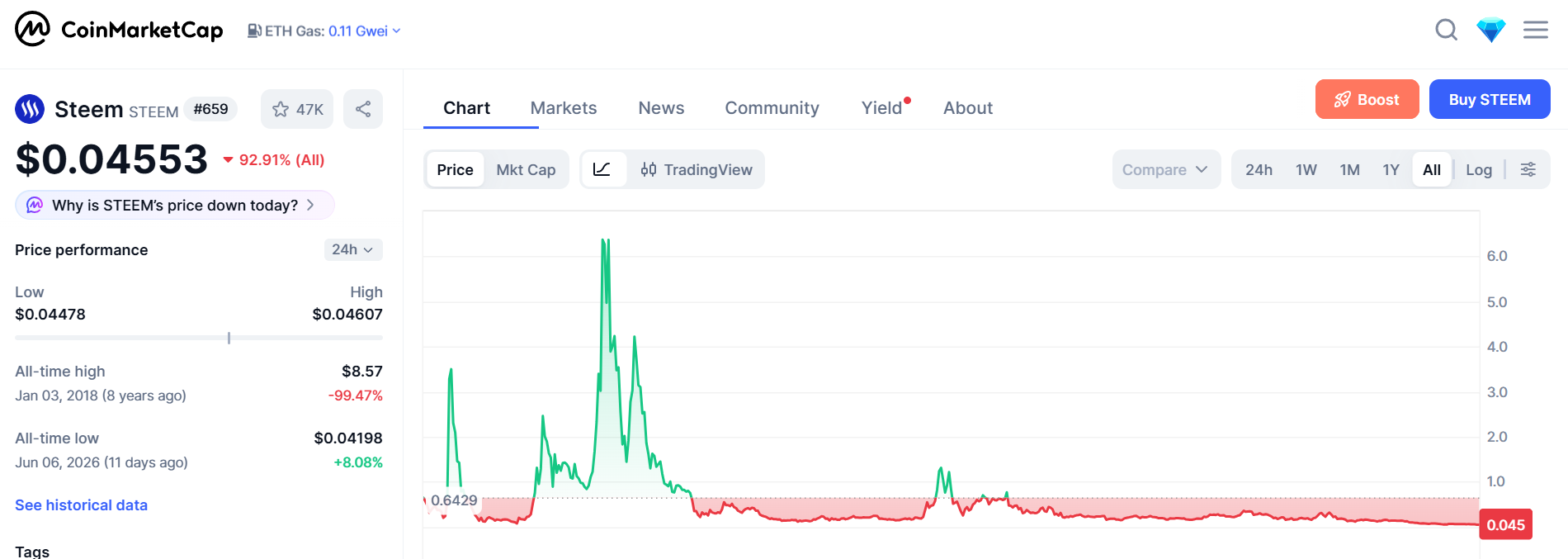The height and width of the screenshot is (559, 1568).
Task: Select the 24h time range
Action: [1259, 169]
